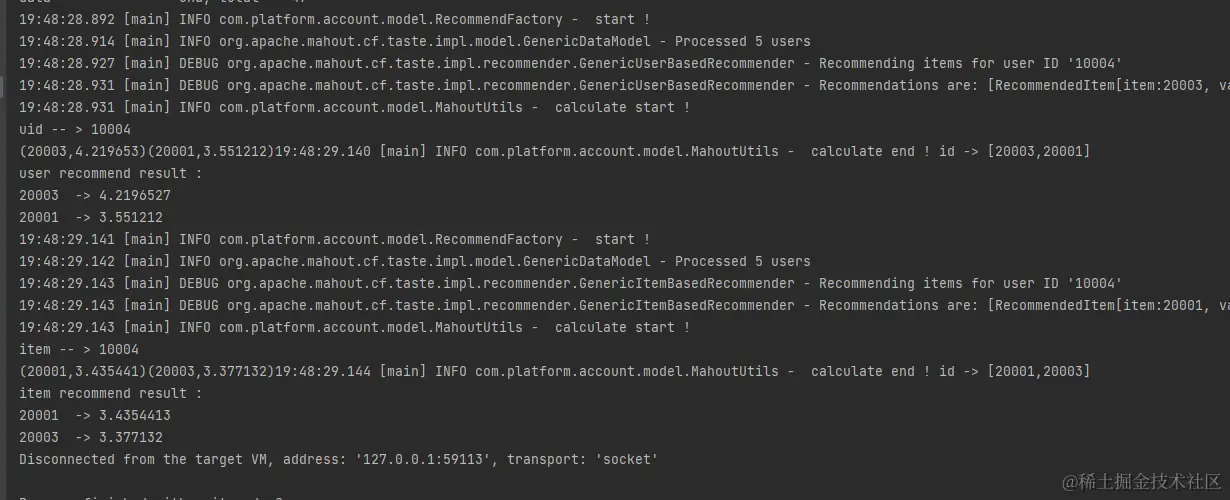Click the 19:48:29.141 RecommendFactory start line
This screenshot has height=500, width=1230.
tap(335, 240)
